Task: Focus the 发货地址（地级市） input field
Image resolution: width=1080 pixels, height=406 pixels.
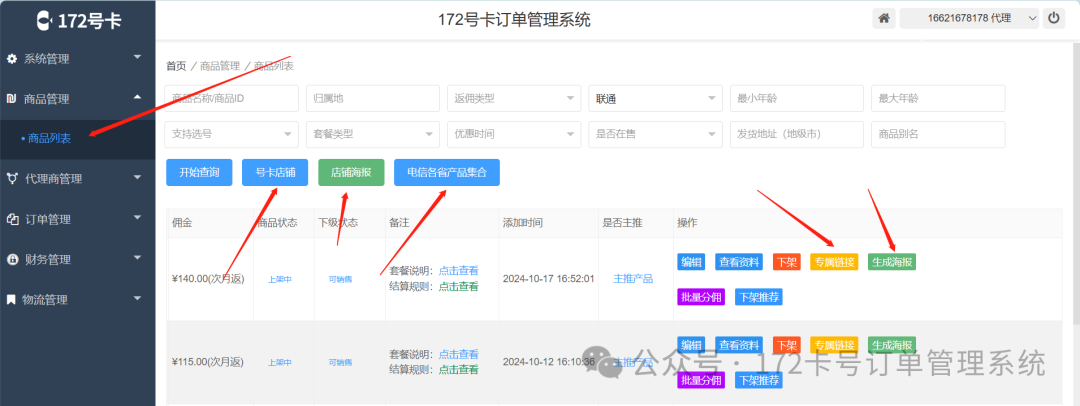Action: tap(797, 134)
